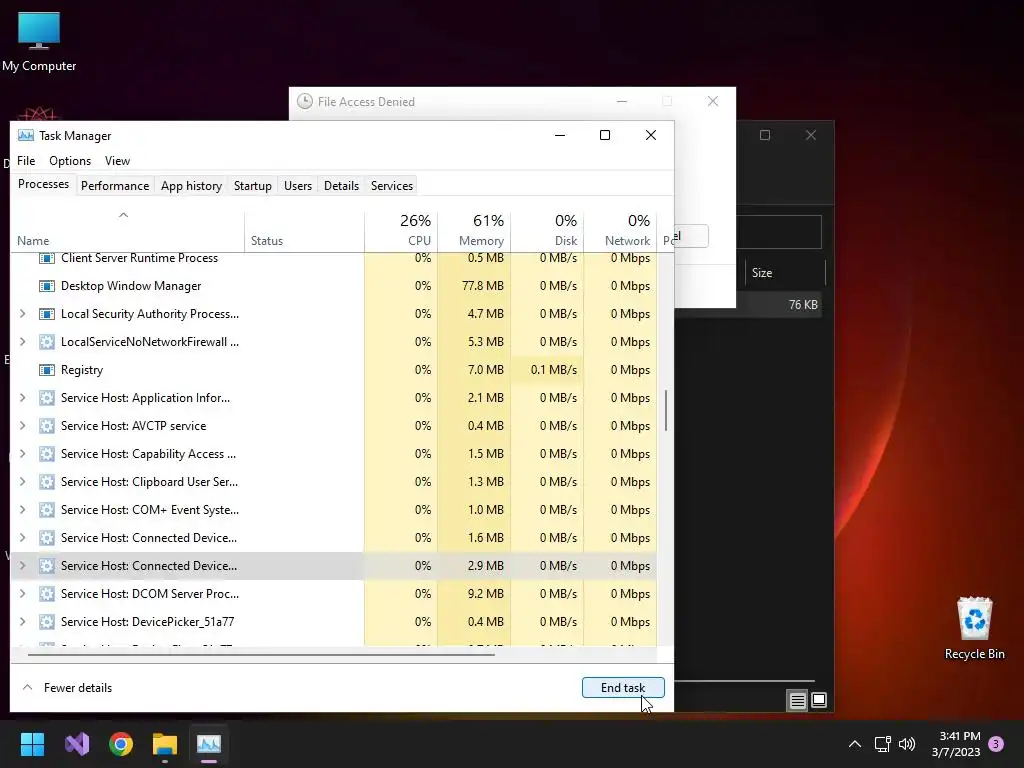
Task: Expand LocalServiceNoNetworkFirewall row
Action: point(22,342)
